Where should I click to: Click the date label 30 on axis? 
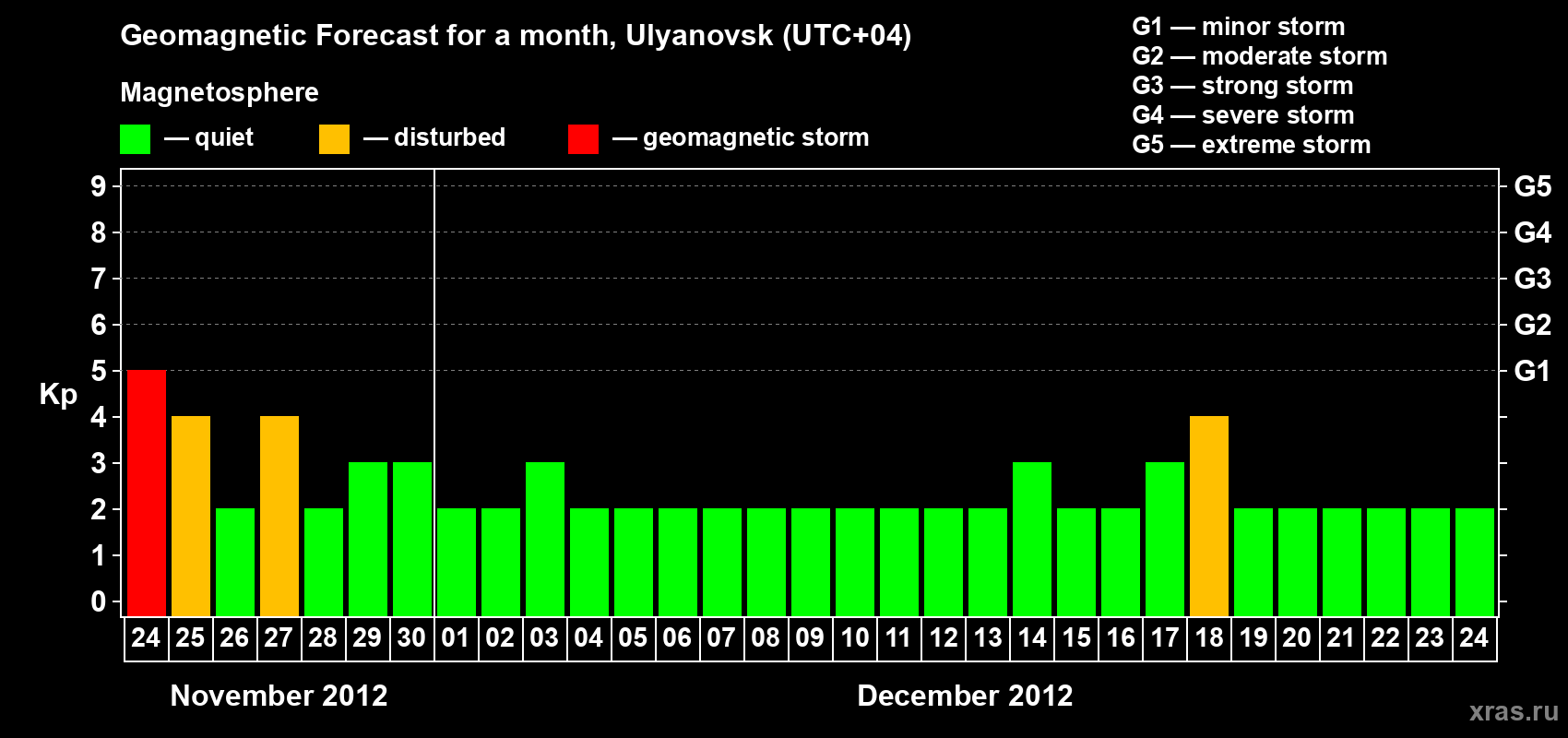[x=411, y=637]
